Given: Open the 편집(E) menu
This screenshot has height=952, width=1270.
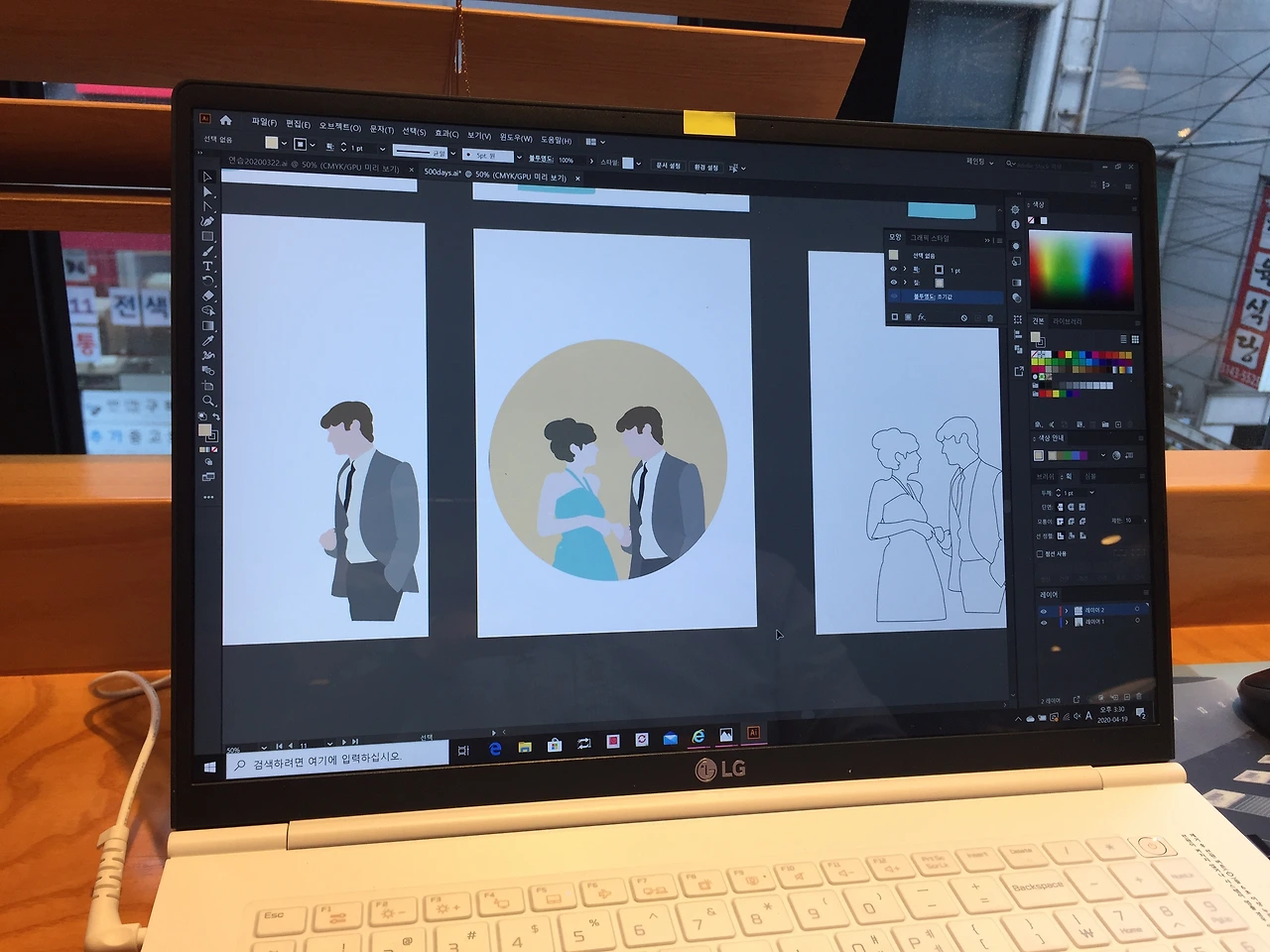Looking at the screenshot, I should [x=298, y=125].
